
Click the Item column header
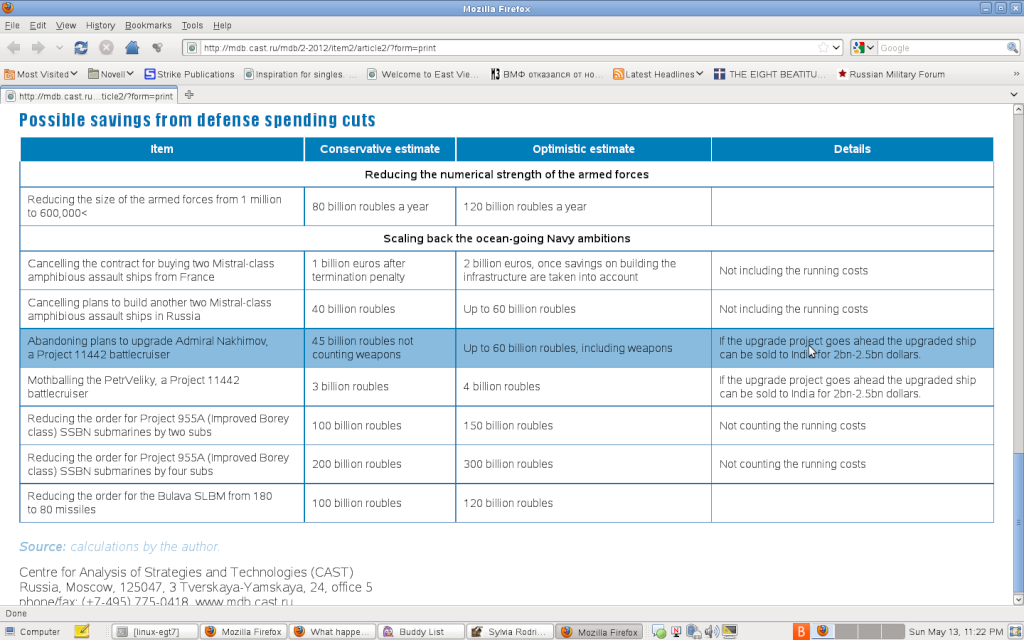(162, 149)
